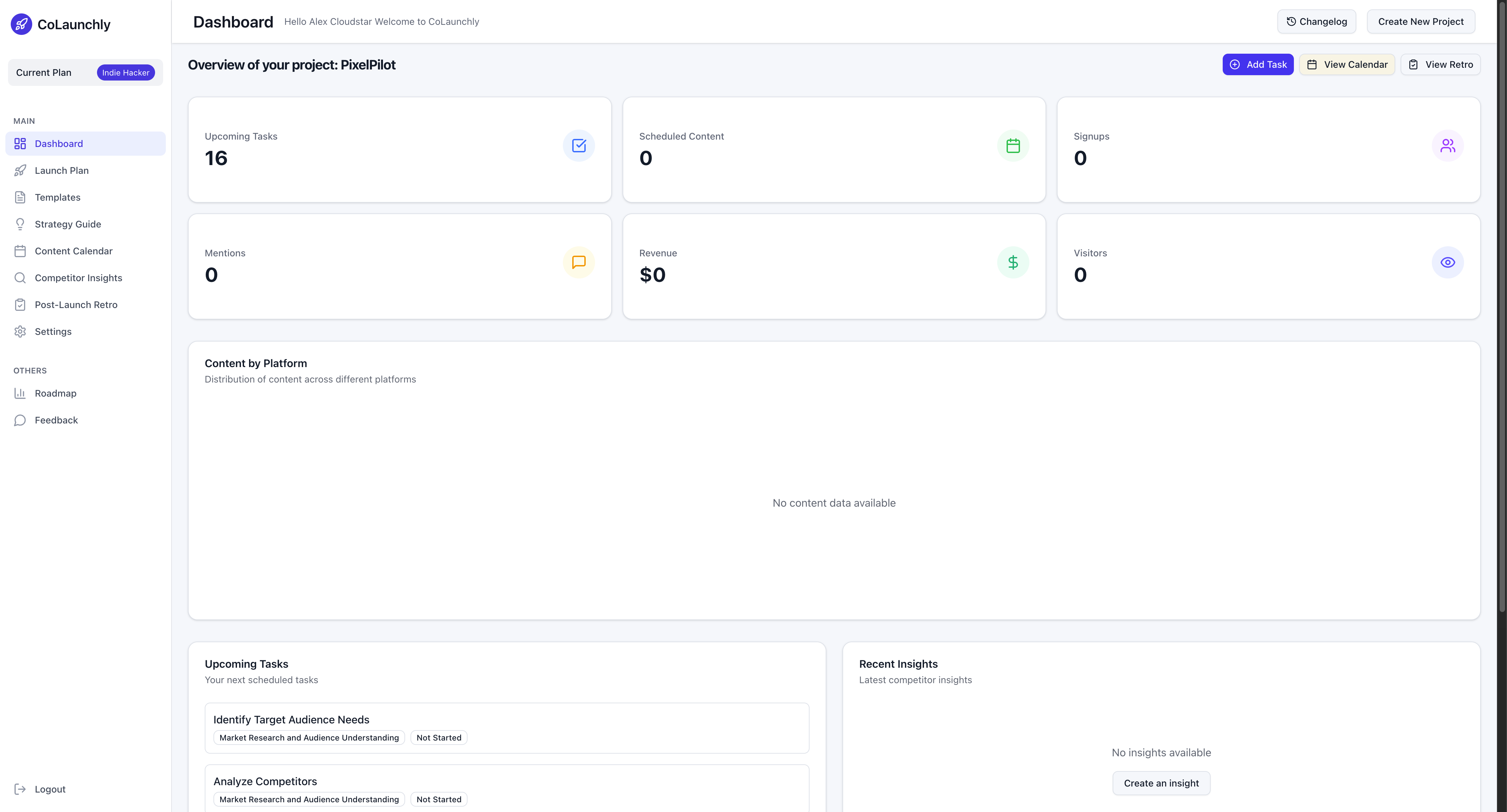Image resolution: width=1507 pixels, height=812 pixels.
Task: Click the Mentions card label
Action: coord(225,253)
